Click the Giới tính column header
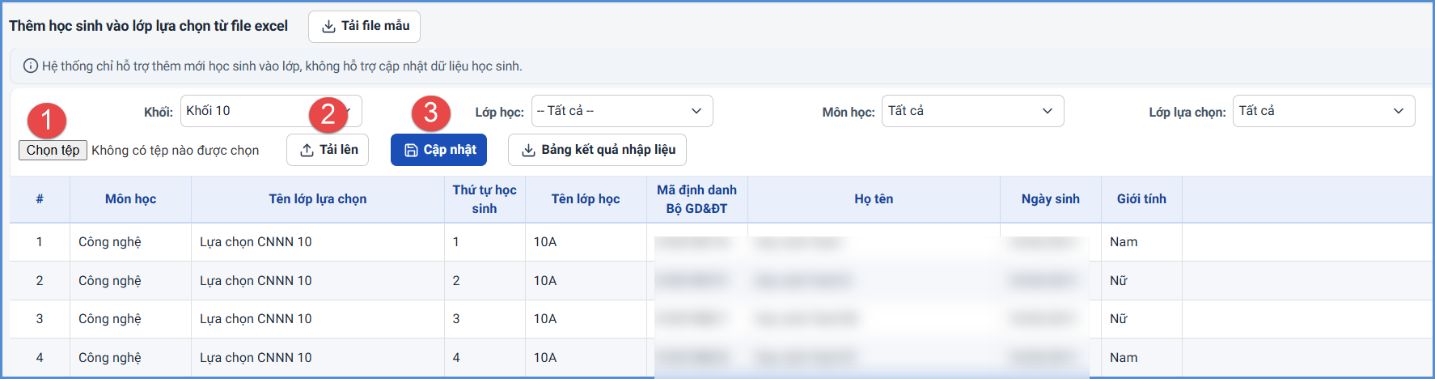 coord(1142,199)
